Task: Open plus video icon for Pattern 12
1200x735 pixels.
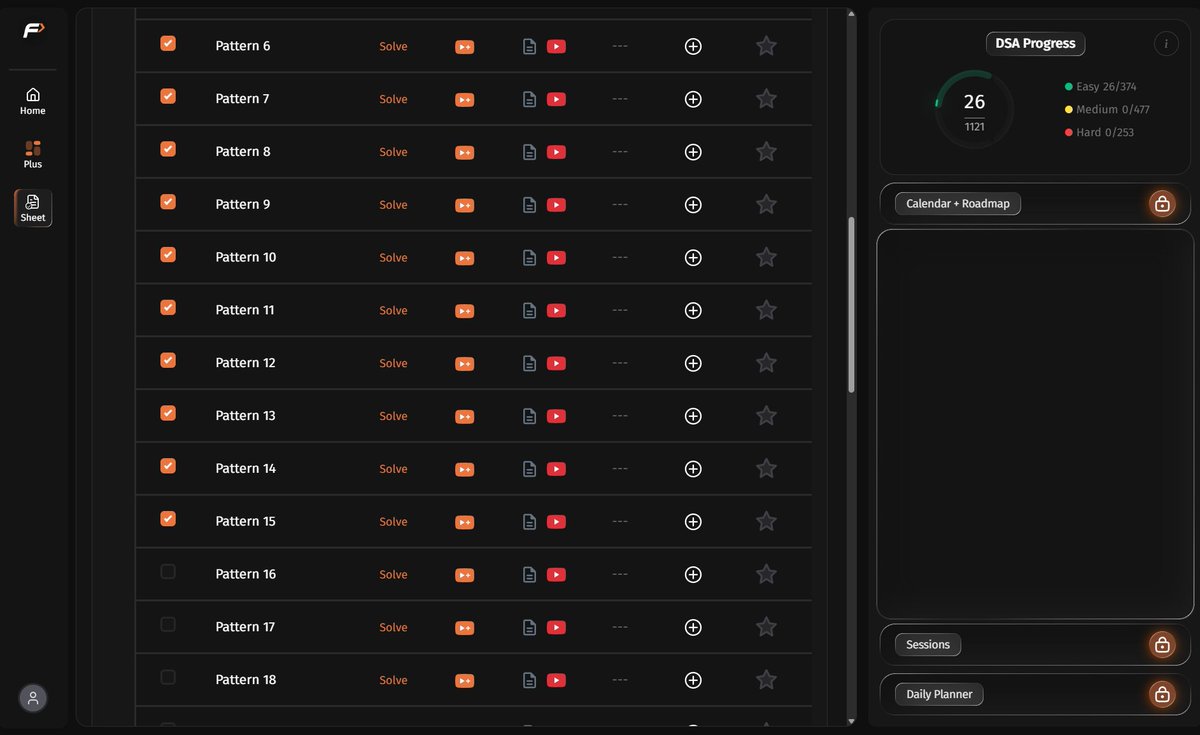Action: [464, 364]
